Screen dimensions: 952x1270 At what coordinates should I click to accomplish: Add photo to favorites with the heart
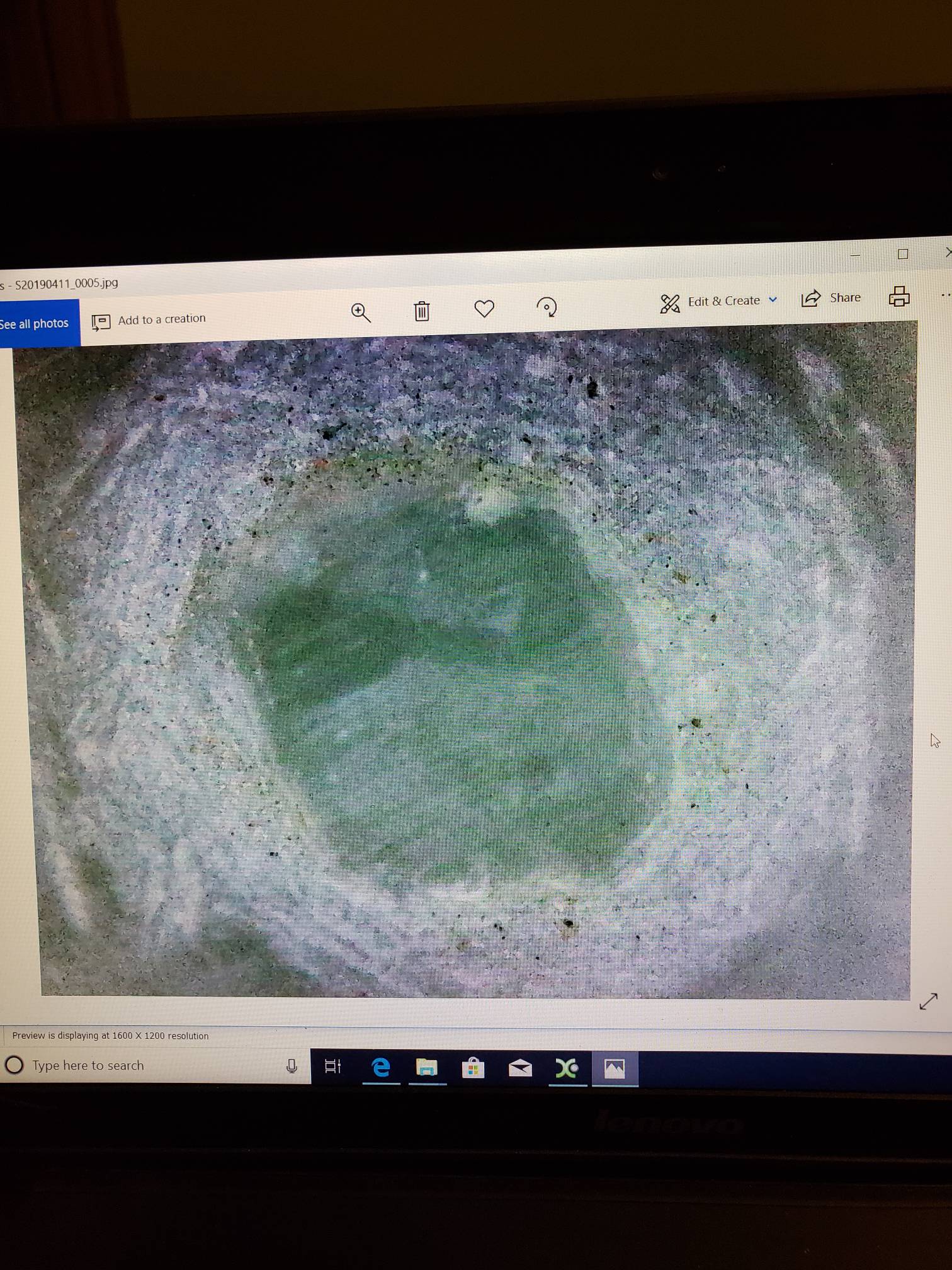(484, 309)
